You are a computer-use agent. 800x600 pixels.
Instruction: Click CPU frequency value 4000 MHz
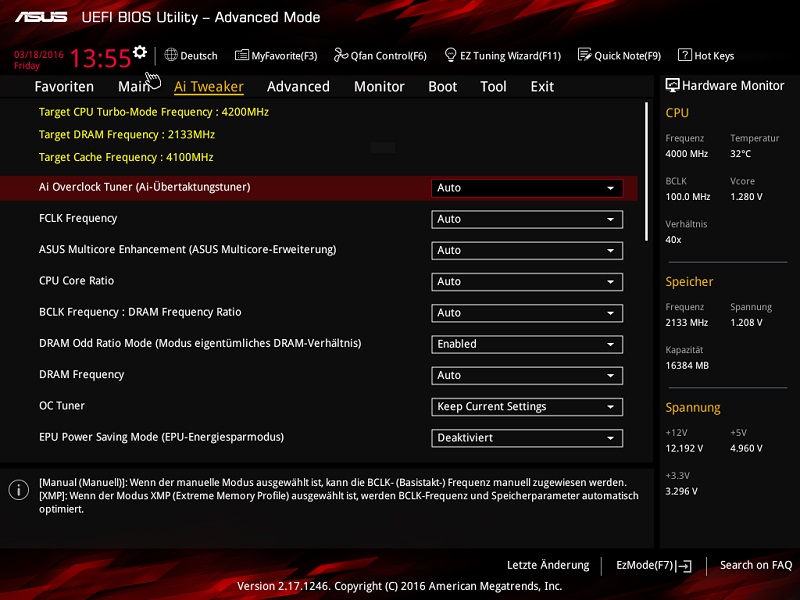pyautogui.click(x=686, y=154)
